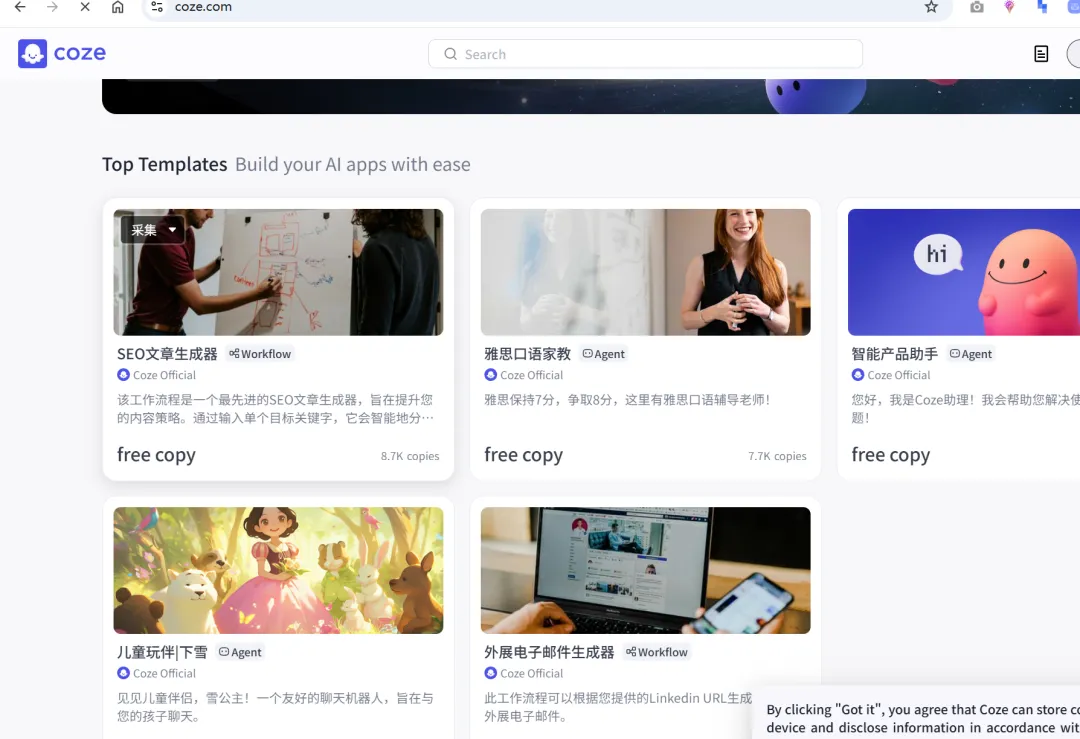
Task: Open 儿童玩伴 princess illustration thumbnail
Action: coord(278,570)
